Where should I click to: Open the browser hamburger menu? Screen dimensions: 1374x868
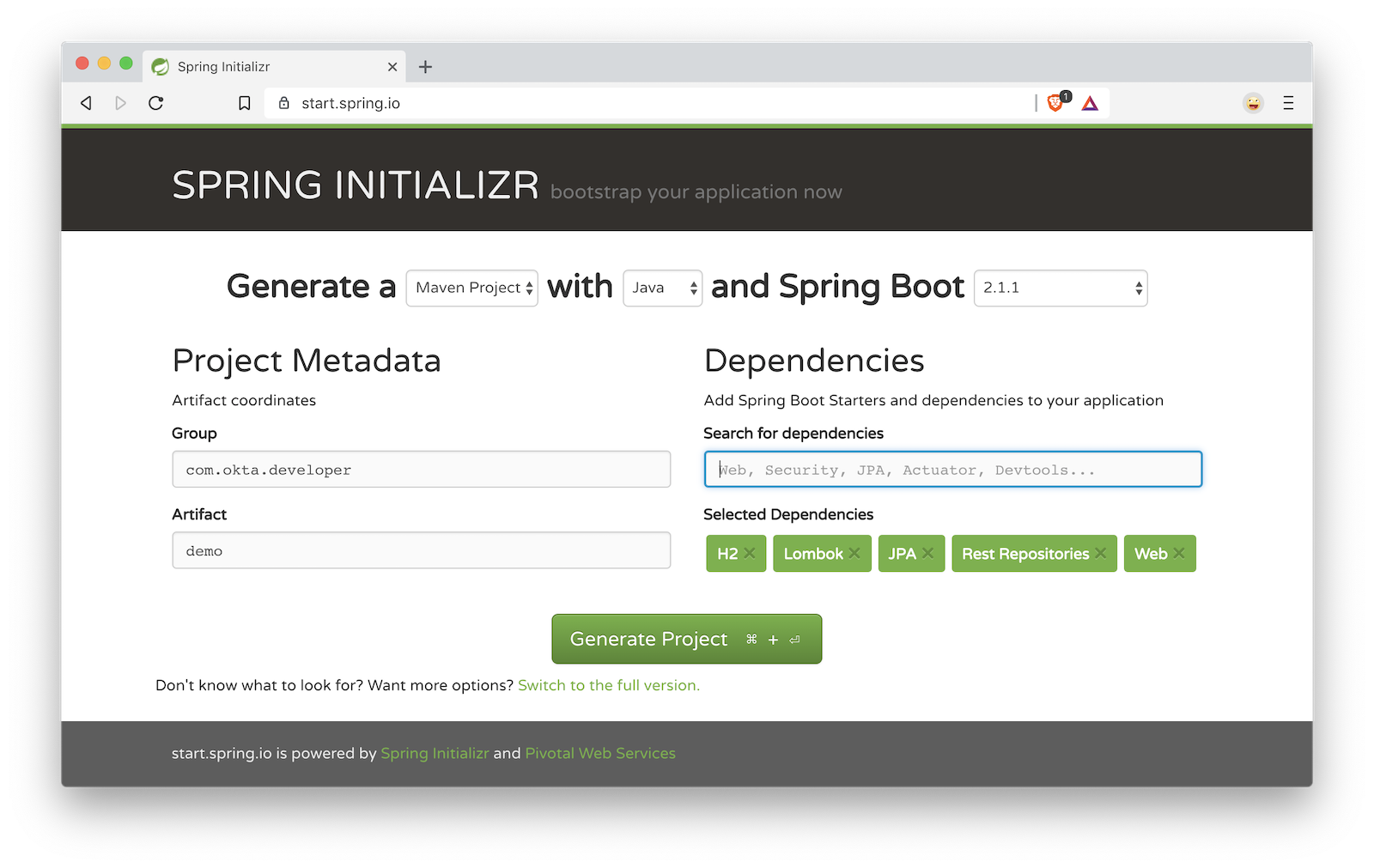point(1288,103)
